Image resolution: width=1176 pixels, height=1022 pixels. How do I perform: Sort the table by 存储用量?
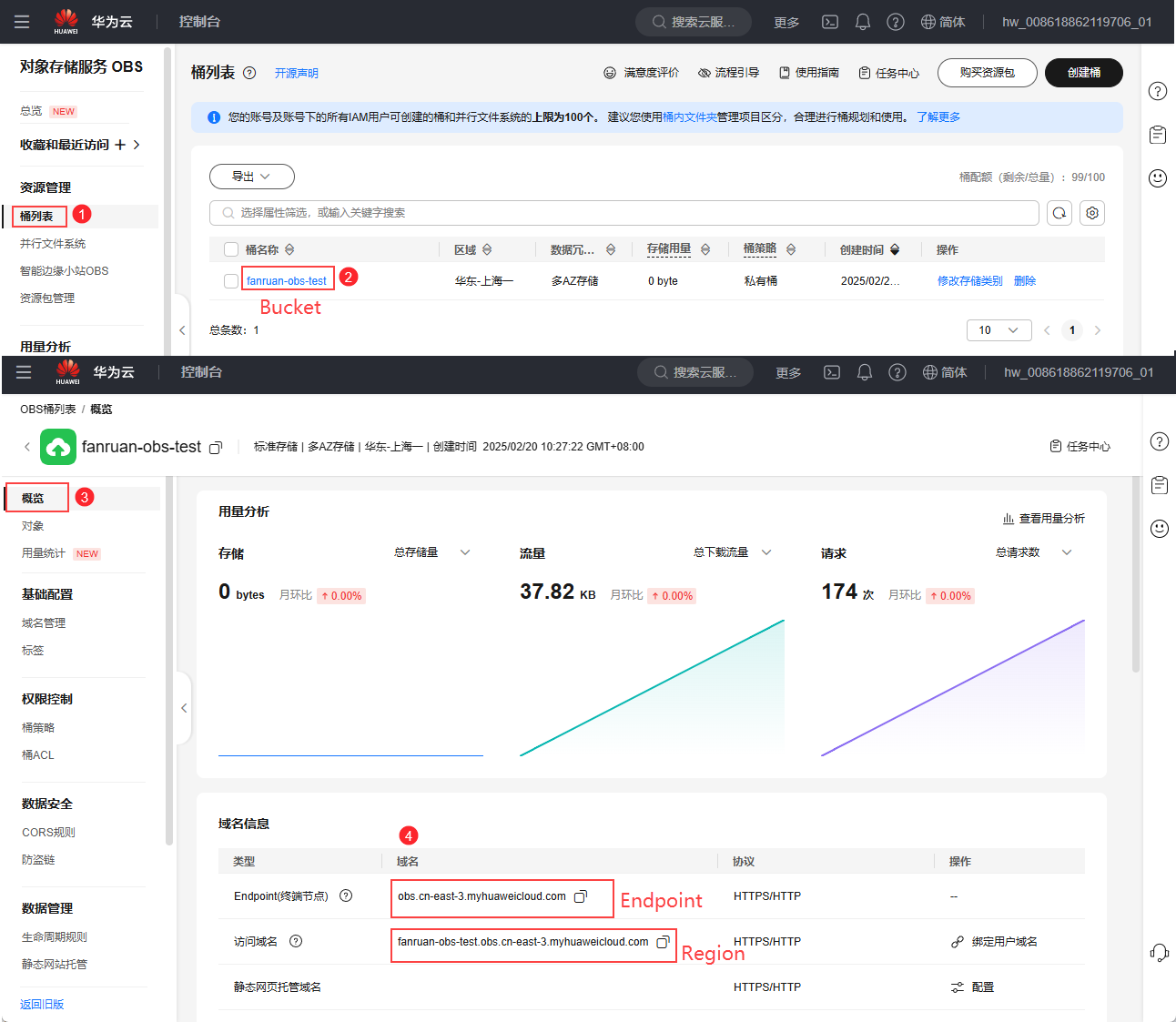coord(705,249)
